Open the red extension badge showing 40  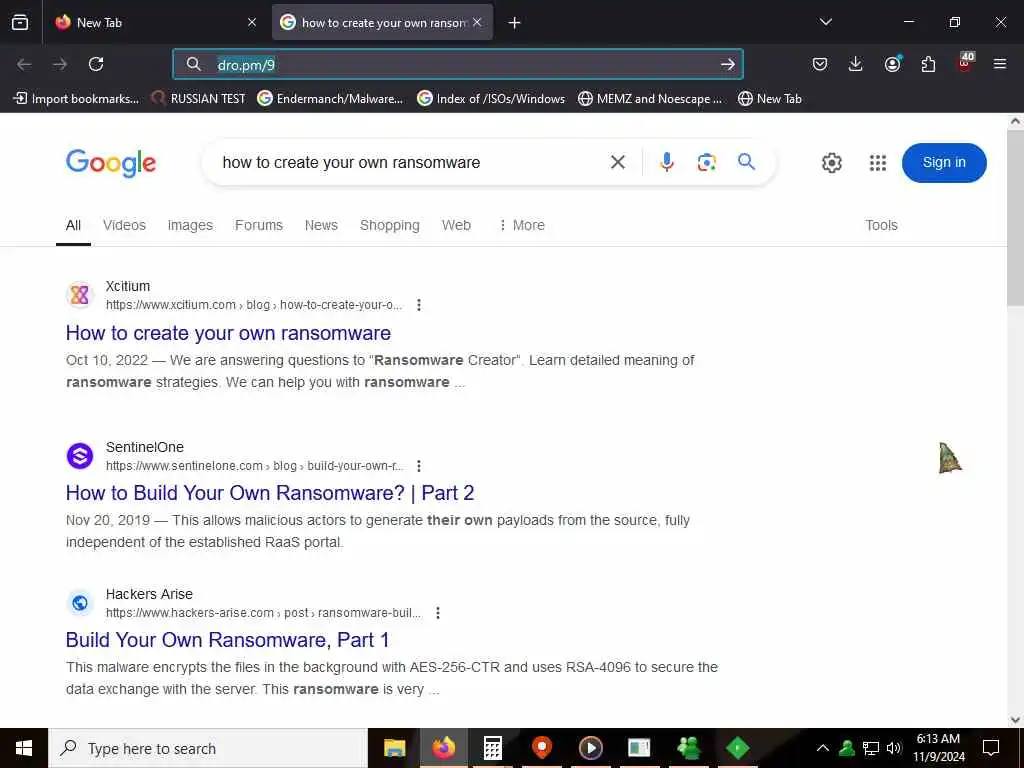click(965, 61)
